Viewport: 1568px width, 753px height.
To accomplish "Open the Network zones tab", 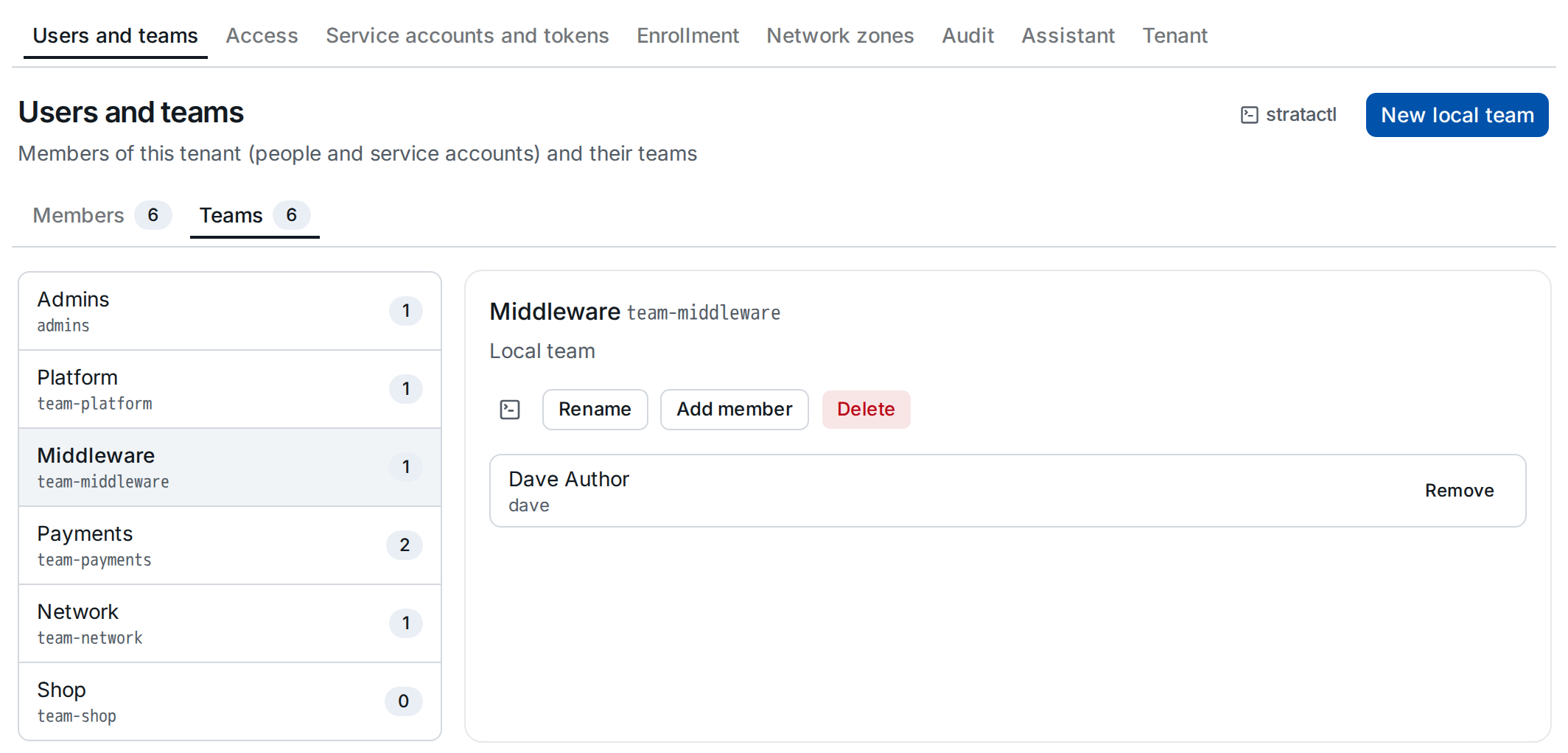I will click(x=840, y=35).
